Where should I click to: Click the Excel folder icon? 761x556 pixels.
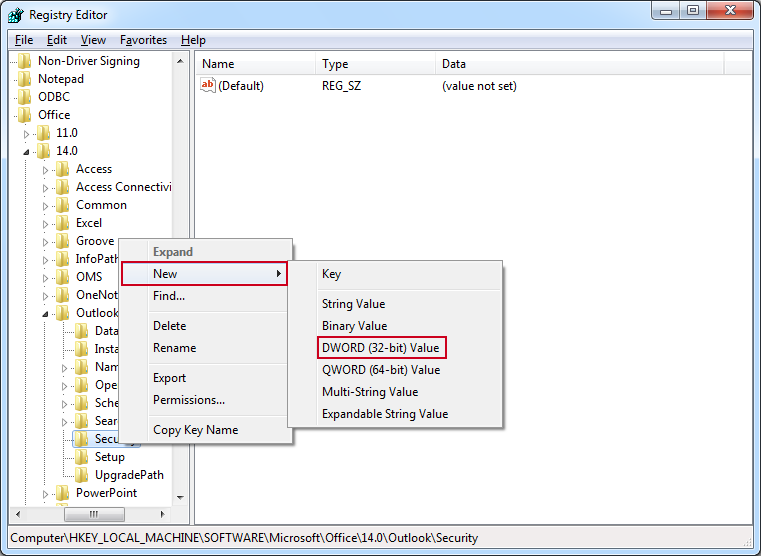click(x=62, y=223)
